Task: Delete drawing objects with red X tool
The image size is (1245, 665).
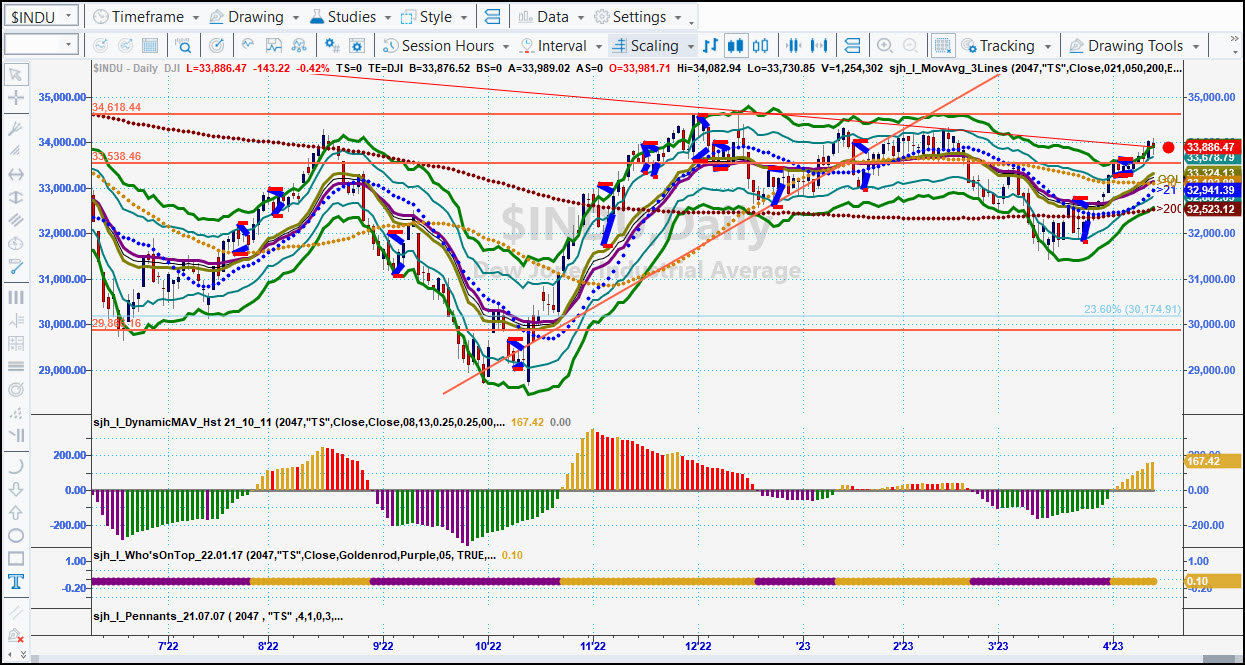Action: pyautogui.click(x=15, y=637)
